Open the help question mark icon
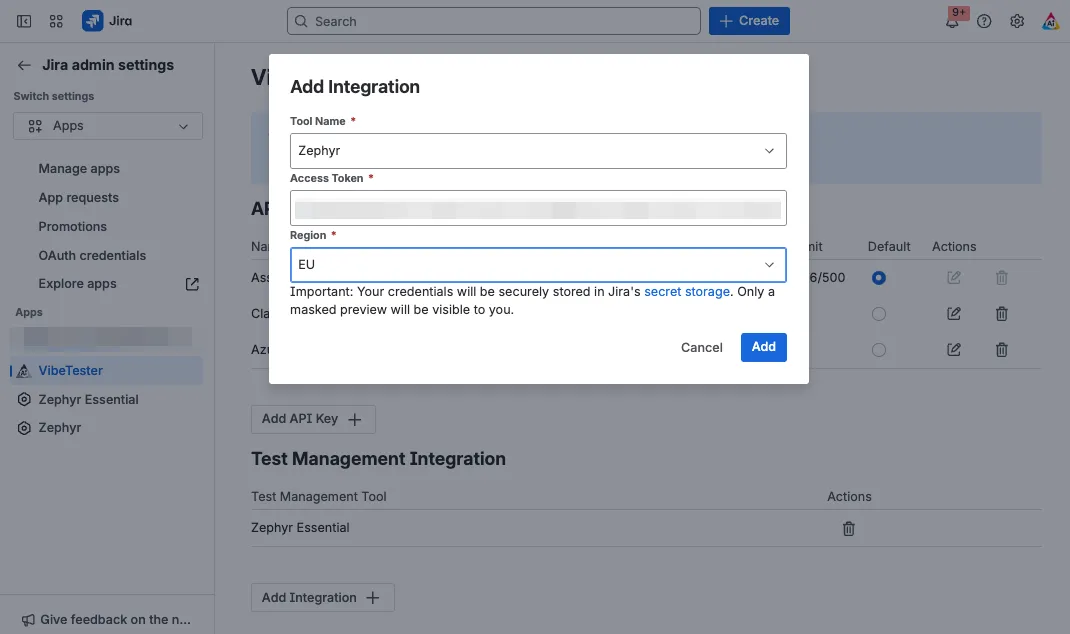The height and width of the screenshot is (634, 1070). [984, 21]
